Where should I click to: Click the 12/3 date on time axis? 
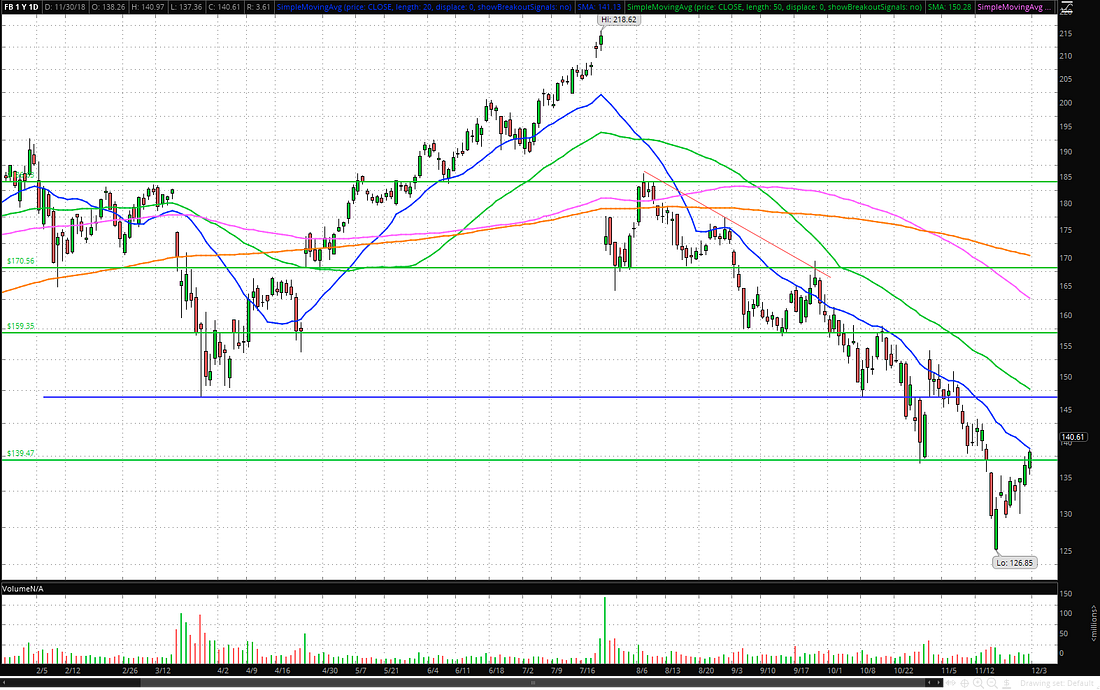click(1039, 670)
